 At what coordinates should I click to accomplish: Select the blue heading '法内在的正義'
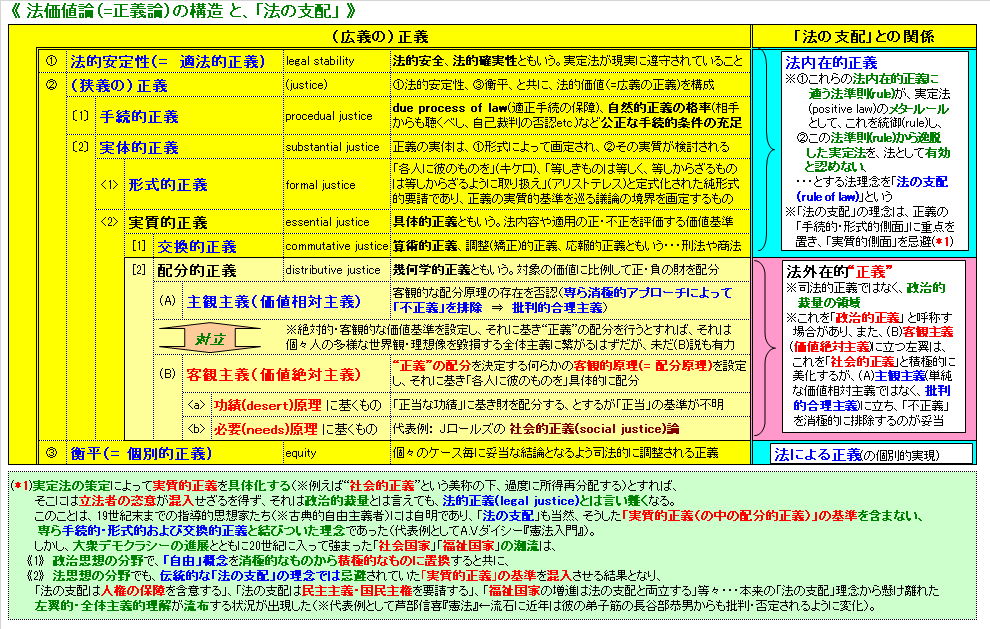[x=832, y=63]
